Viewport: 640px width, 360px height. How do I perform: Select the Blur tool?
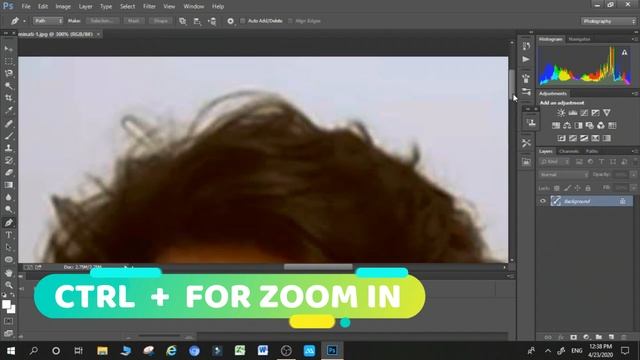[9, 197]
